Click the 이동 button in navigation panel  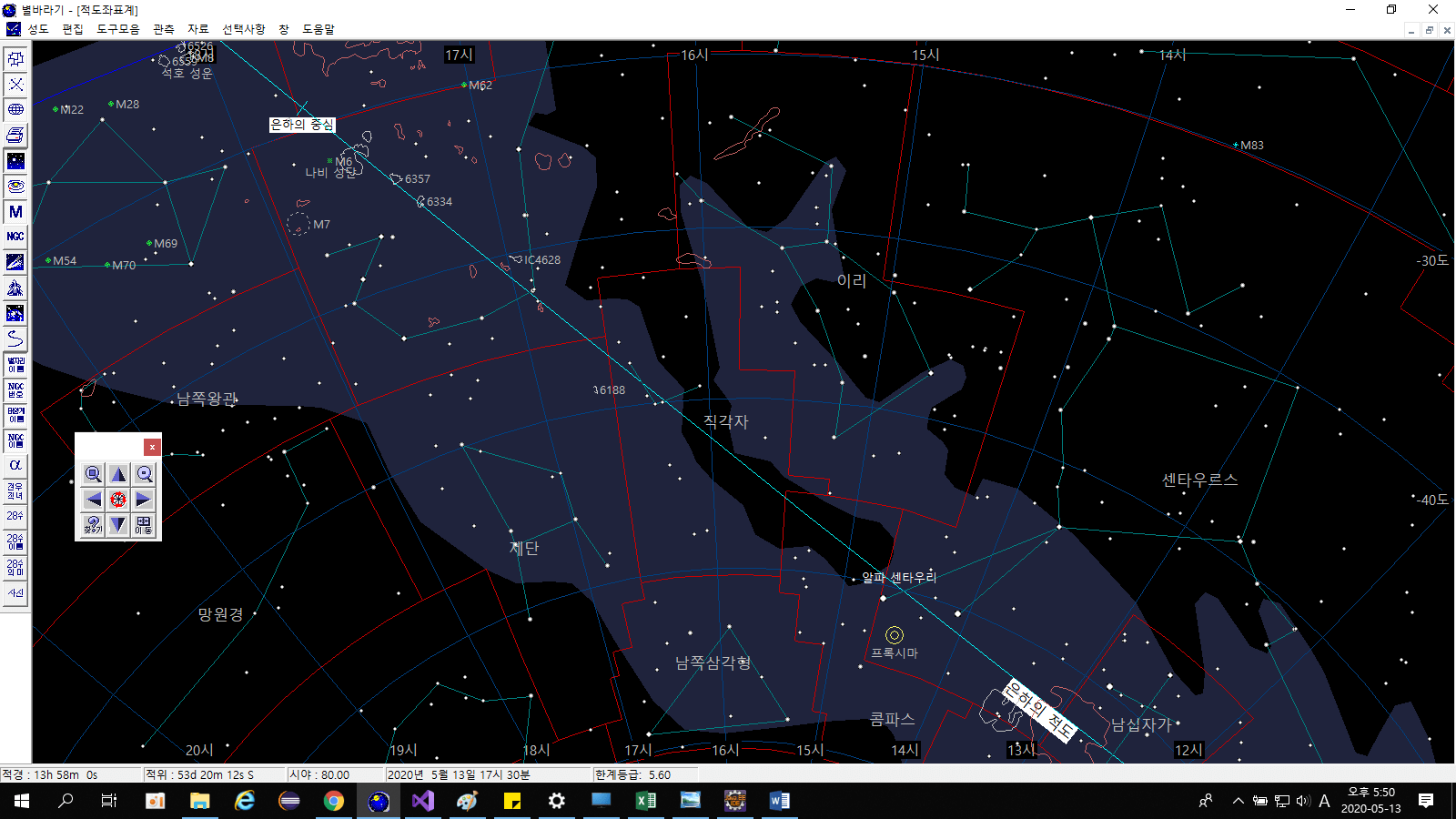pyautogui.click(x=144, y=525)
